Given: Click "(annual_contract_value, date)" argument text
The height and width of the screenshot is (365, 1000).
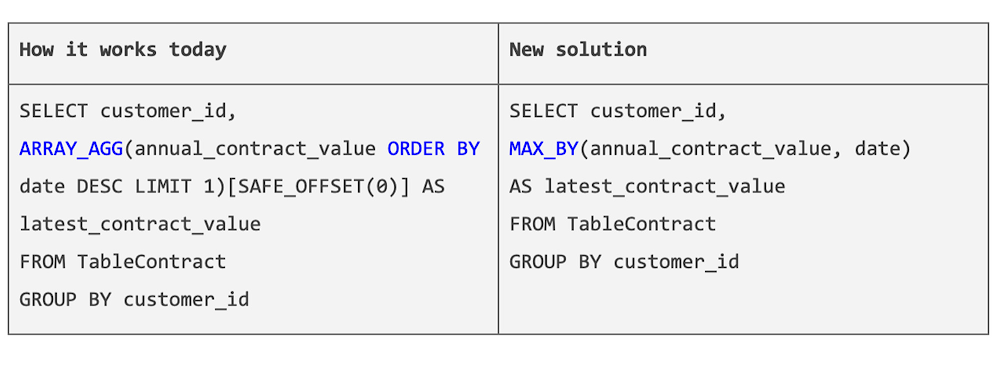Looking at the screenshot, I should point(744,149).
